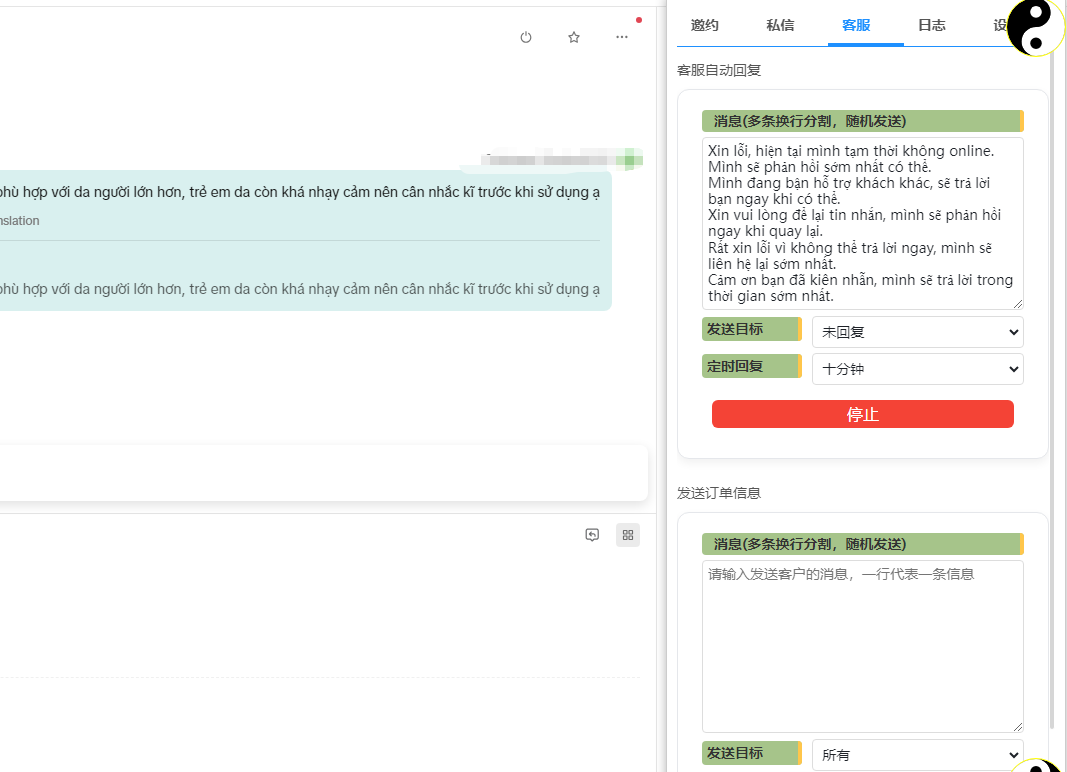The height and width of the screenshot is (772, 1067).
Task: Open the 私信 tab
Action: (x=780, y=25)
